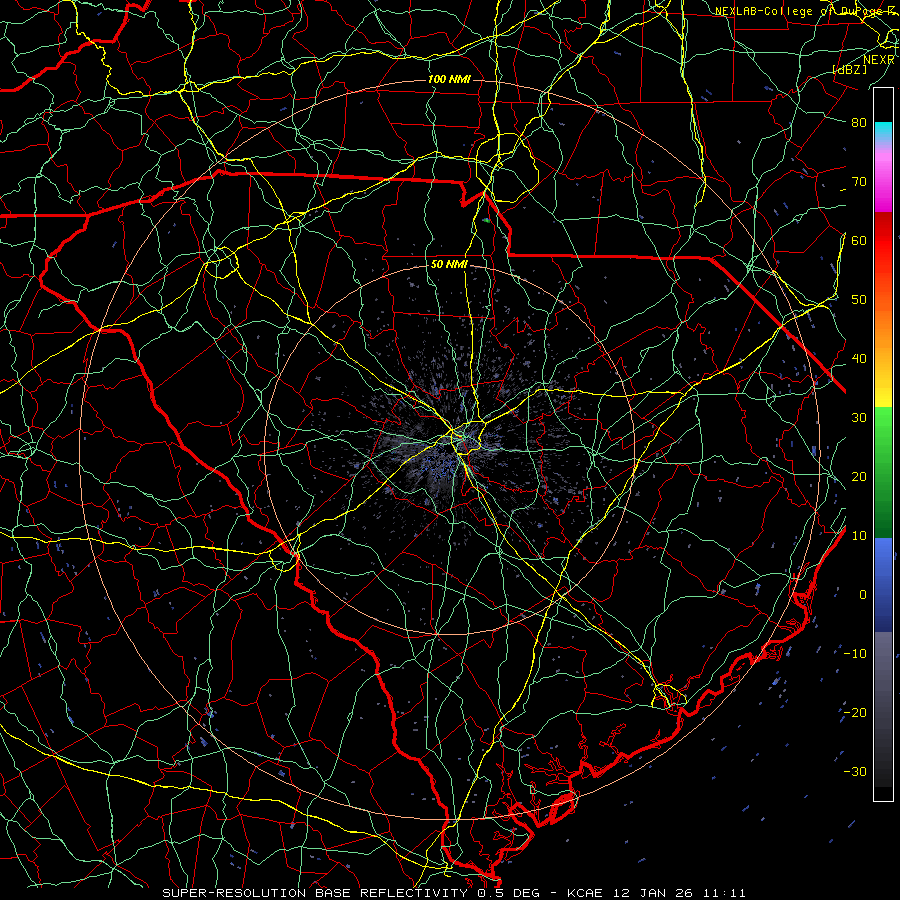Click the 40 value on the dBZ scale

[x=859, y=359]
